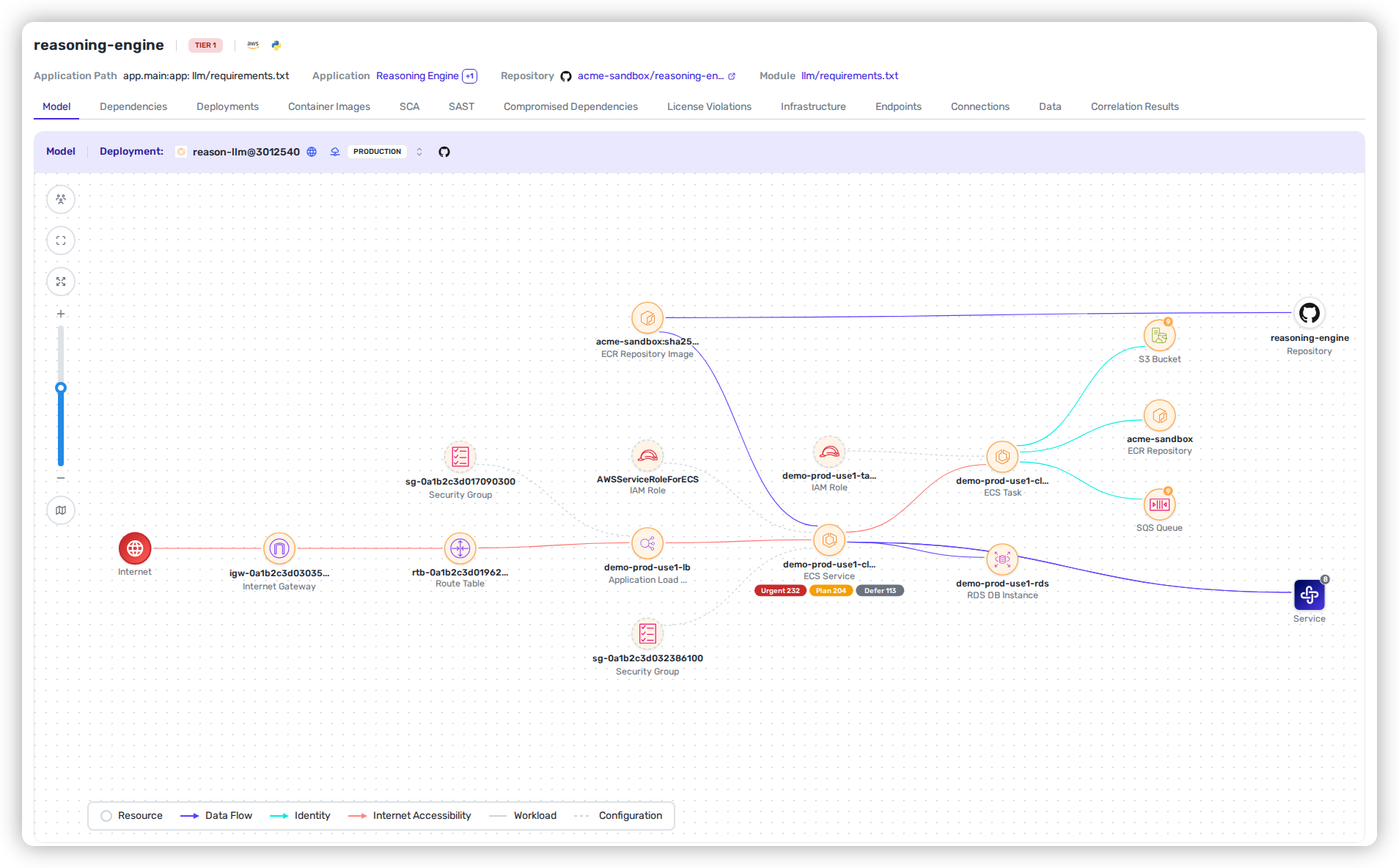Select the Route Table node icon
Viewport: 1399px width, 868px height.
tap(460, 548)
